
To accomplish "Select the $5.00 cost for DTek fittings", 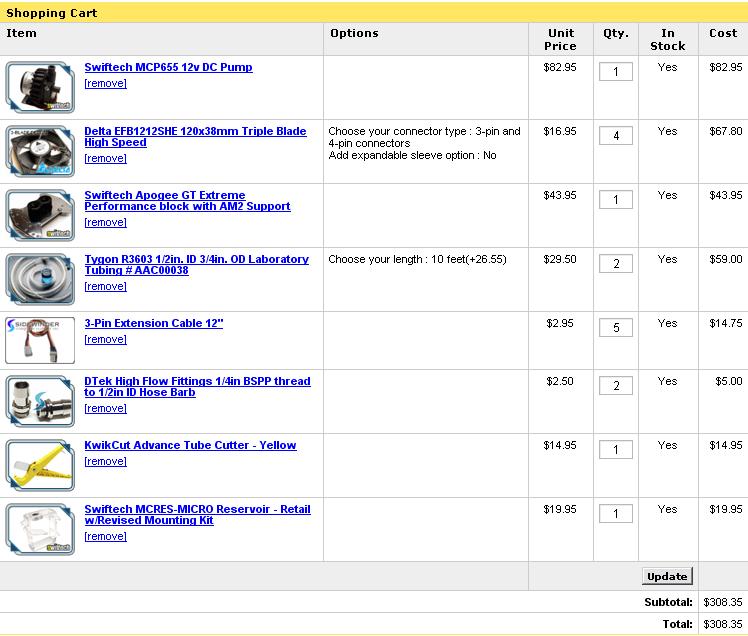I will (x=728, y=381).
